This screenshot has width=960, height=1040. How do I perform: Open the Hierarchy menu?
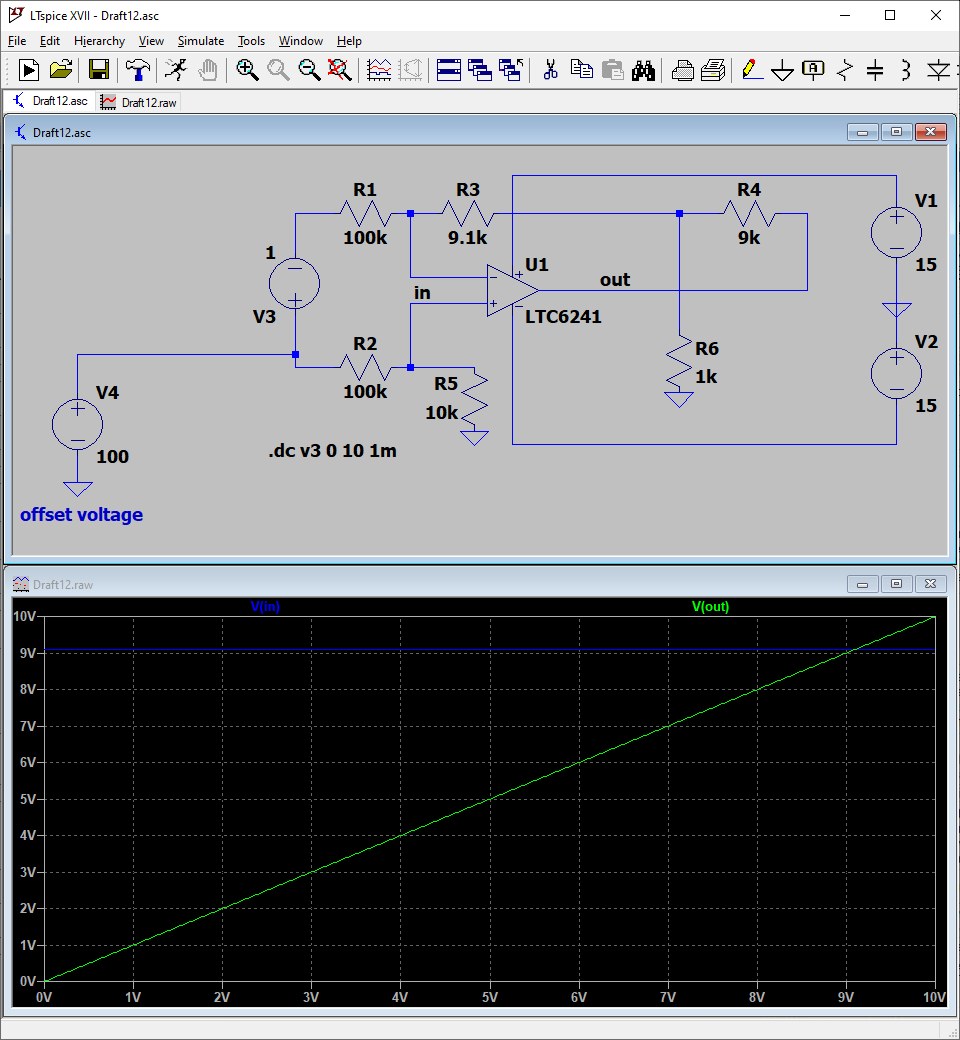pyautogui.click(x=100, y=41)
